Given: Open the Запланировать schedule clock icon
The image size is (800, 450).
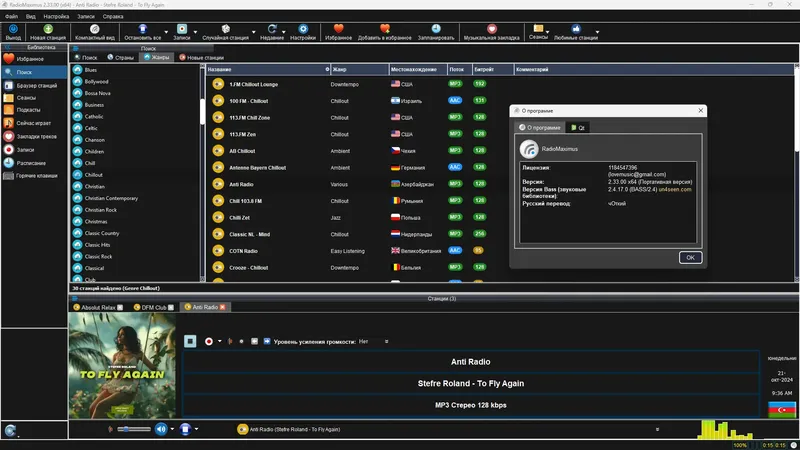Looking at the screenshot, I should pyautogui.click(x=436, y=30).
